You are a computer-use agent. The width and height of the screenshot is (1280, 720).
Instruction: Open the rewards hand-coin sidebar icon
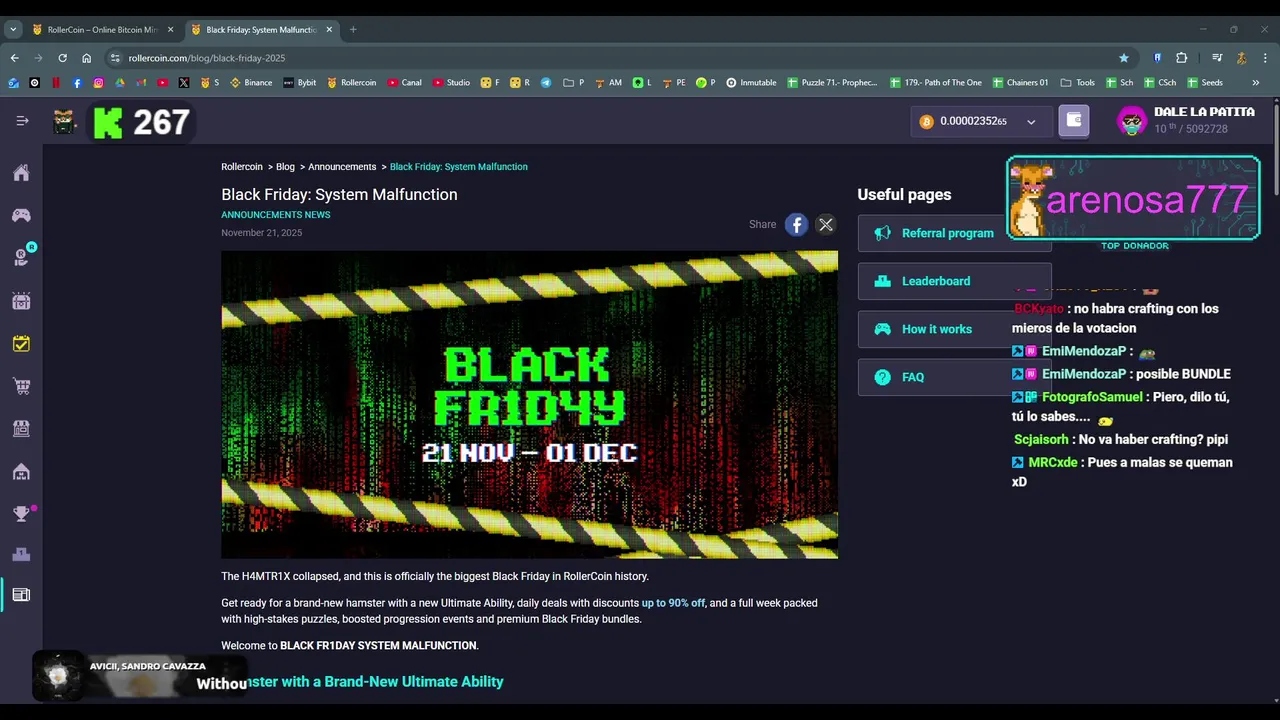(21, 258)
